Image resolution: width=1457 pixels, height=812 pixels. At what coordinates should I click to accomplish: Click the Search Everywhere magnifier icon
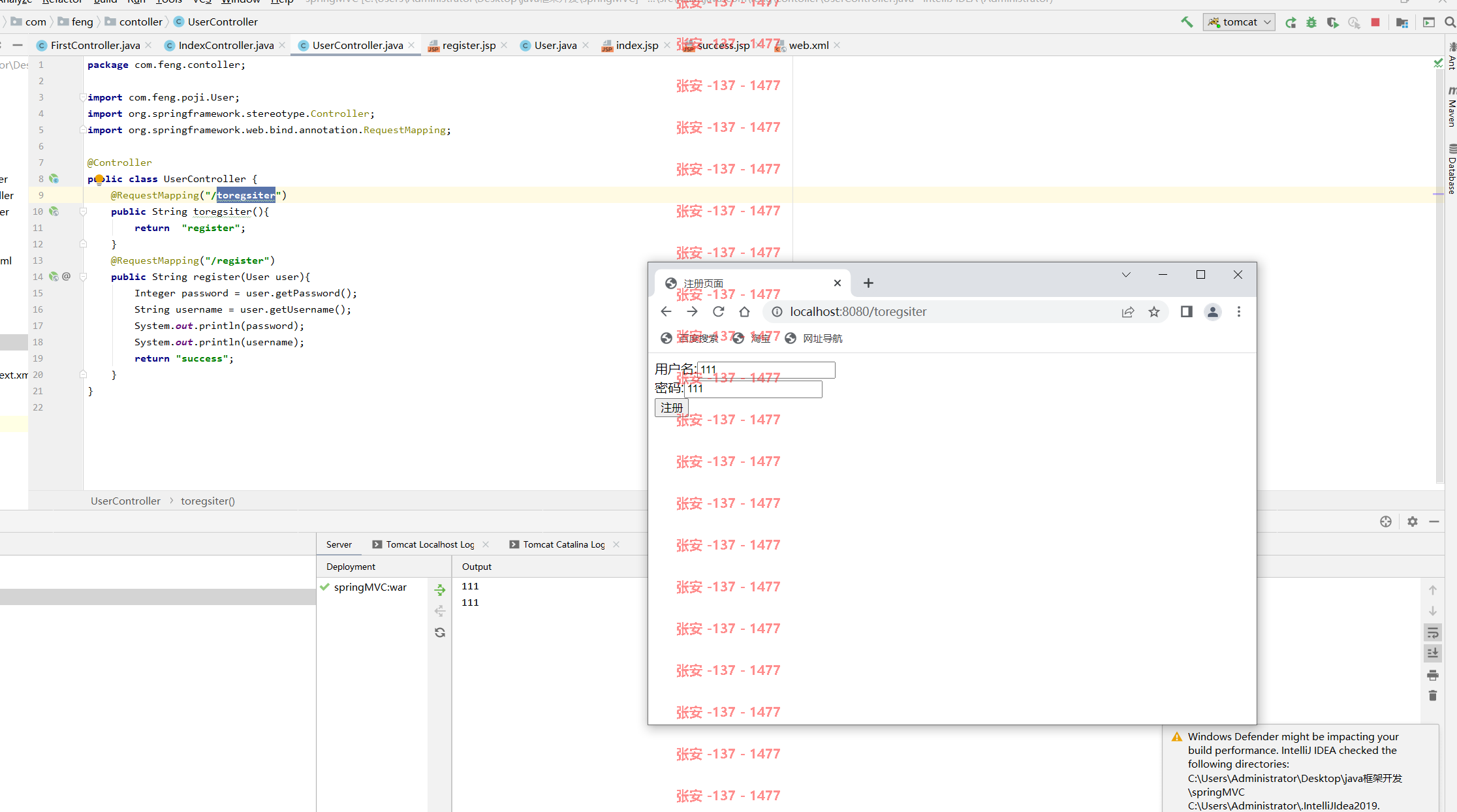tap(1450, 22)
